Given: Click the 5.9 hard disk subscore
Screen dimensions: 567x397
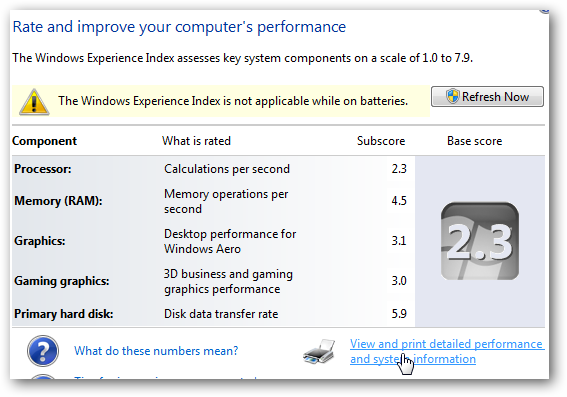Looking at the screenshot, I should 399,314.
